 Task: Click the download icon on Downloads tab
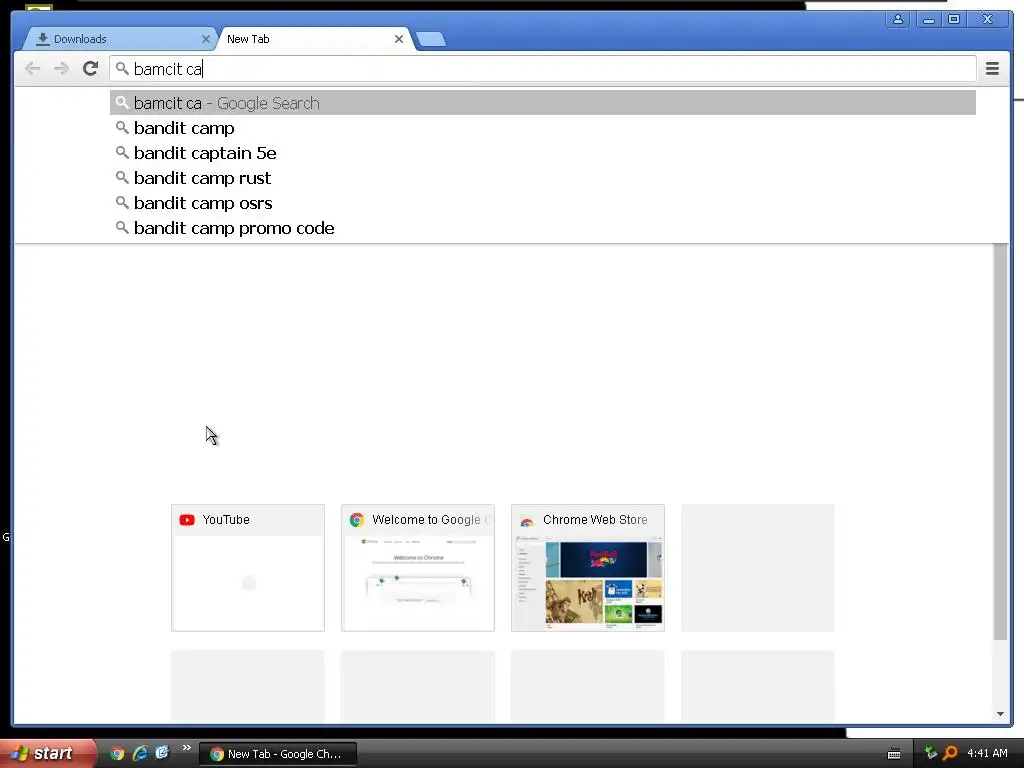(42, 39)
